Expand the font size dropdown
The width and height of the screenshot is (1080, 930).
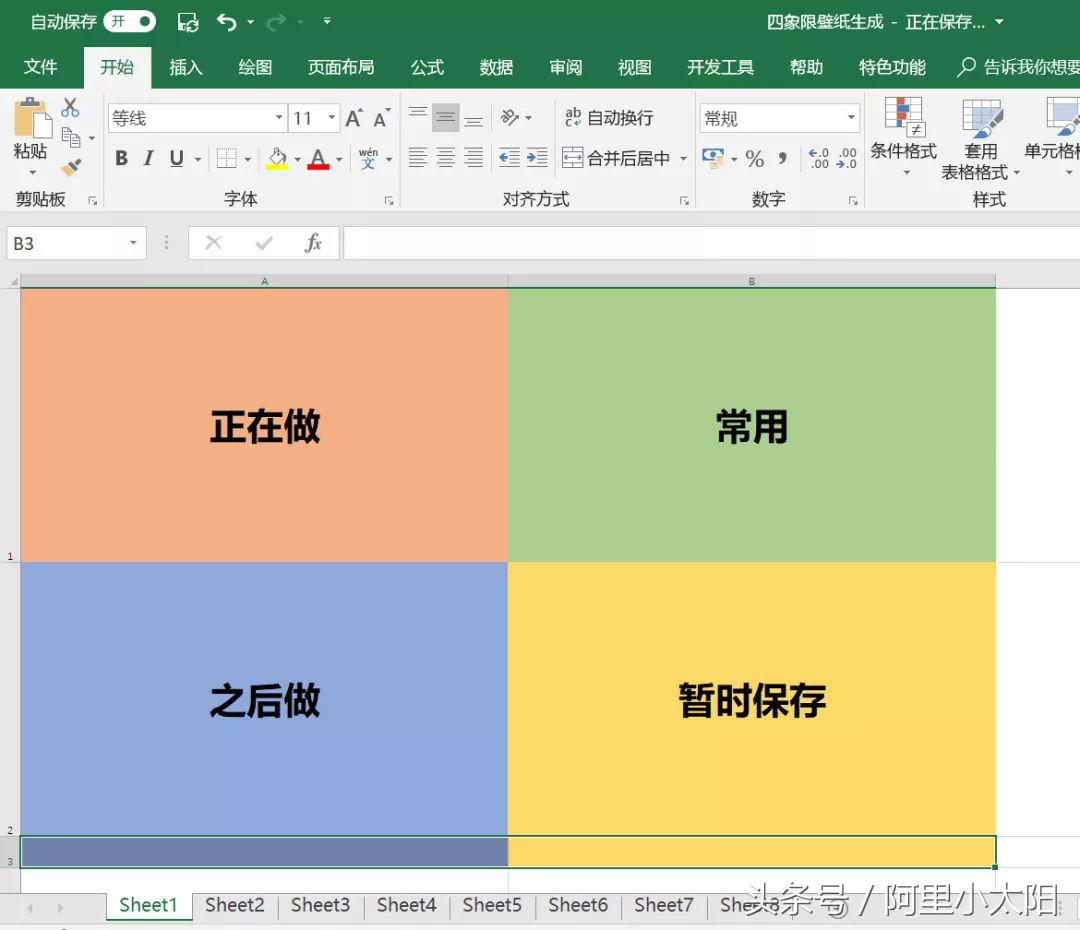tap(331, 117)
